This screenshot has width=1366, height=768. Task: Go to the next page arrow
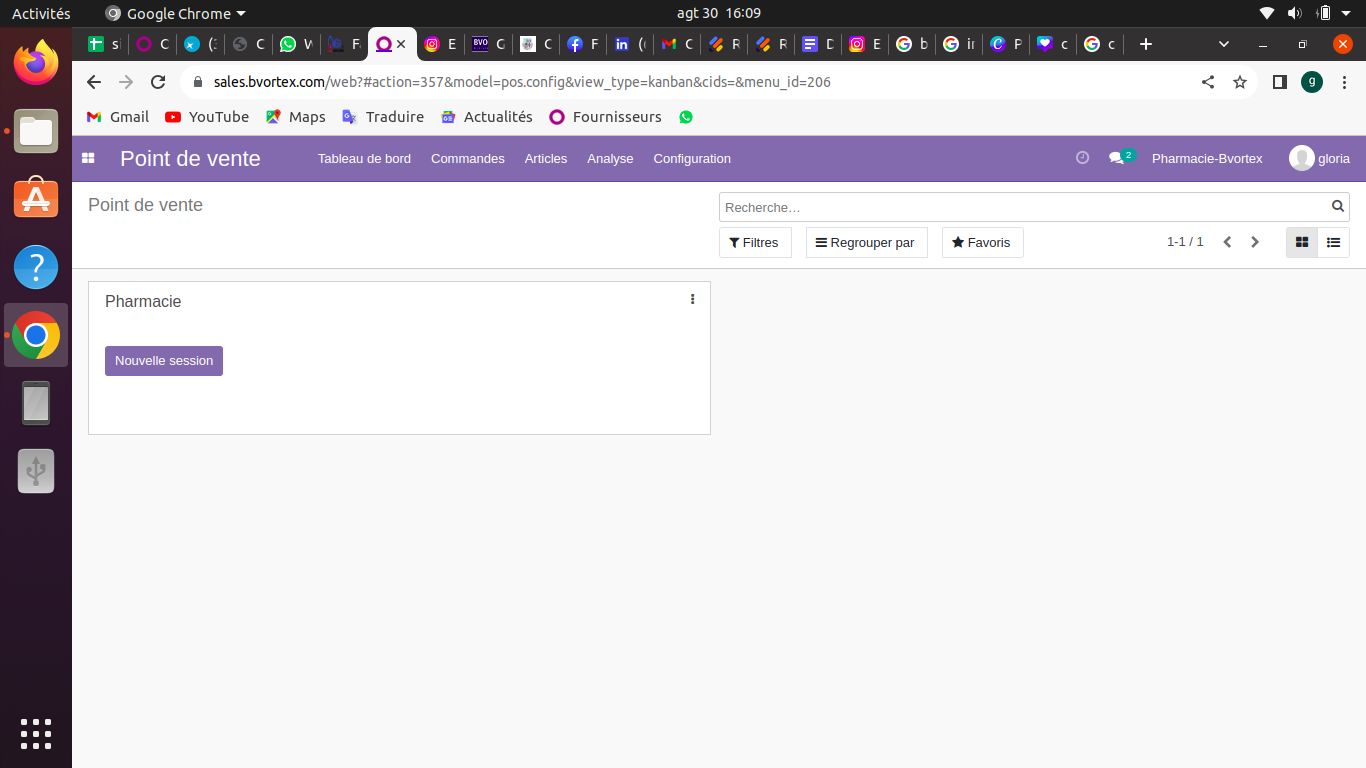pyautogui.click(x=1255, y=242)
